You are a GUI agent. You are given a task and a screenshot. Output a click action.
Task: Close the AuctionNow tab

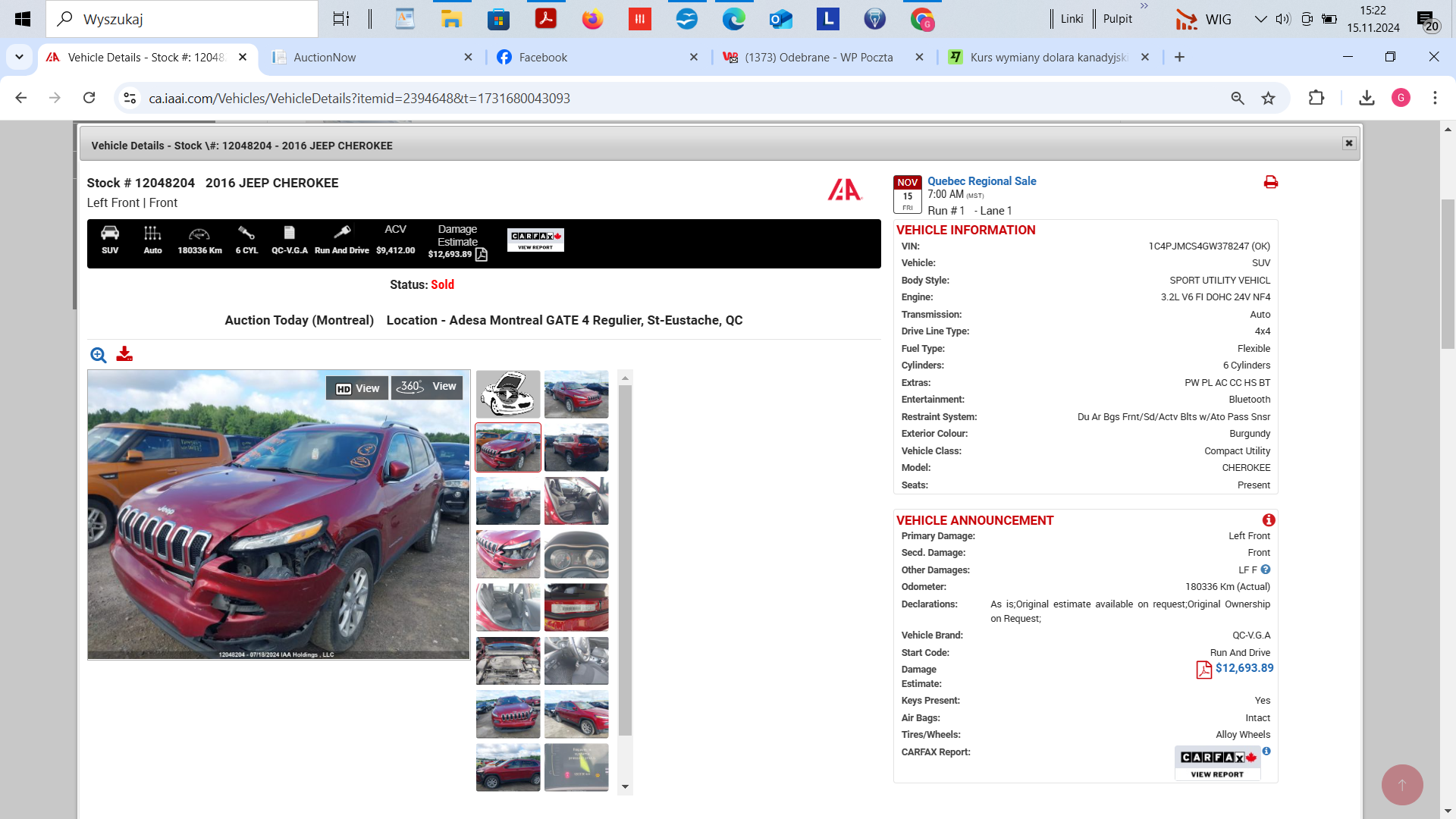(x=468, y=57)
